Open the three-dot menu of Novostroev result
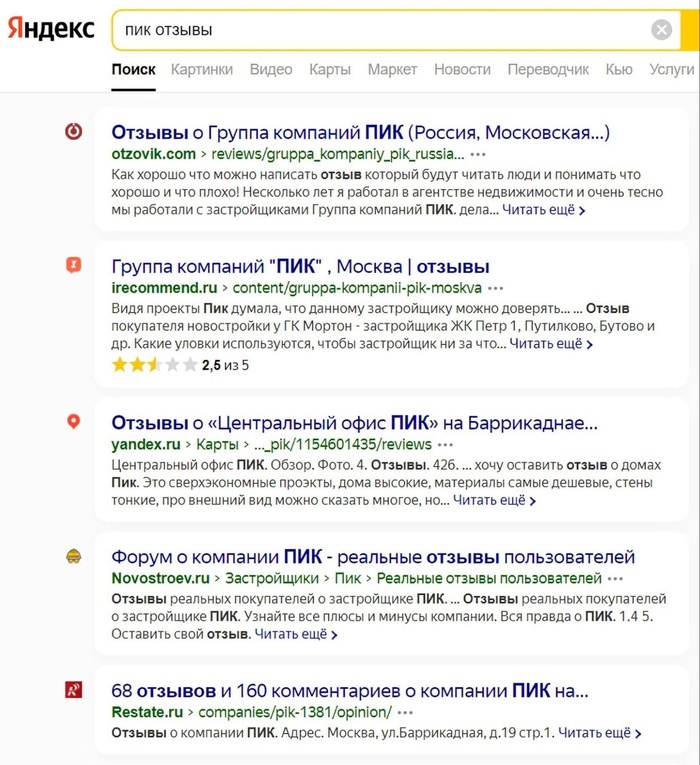This screenshot has width=700, height=765. (x=616, y=579)
